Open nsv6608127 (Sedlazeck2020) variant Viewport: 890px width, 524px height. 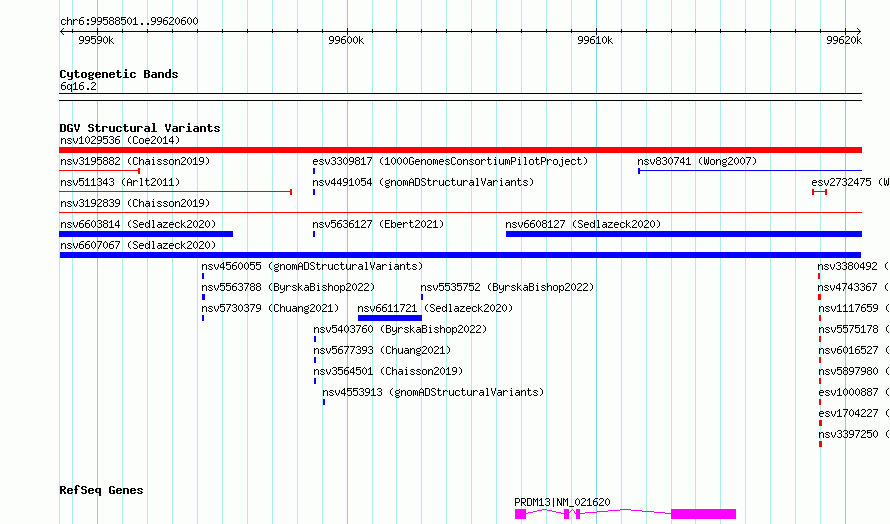(583, 224)
